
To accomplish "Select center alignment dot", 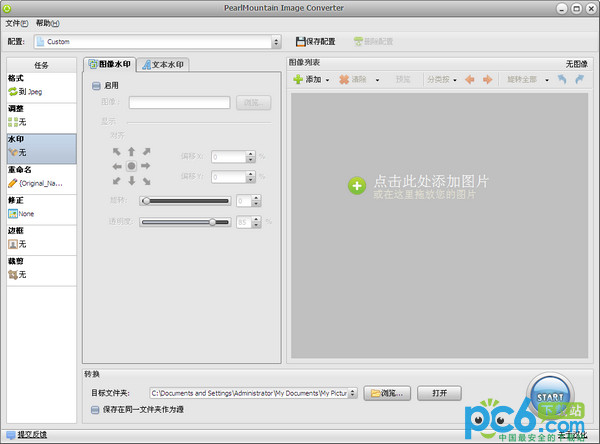I will [x=131, y=166].
